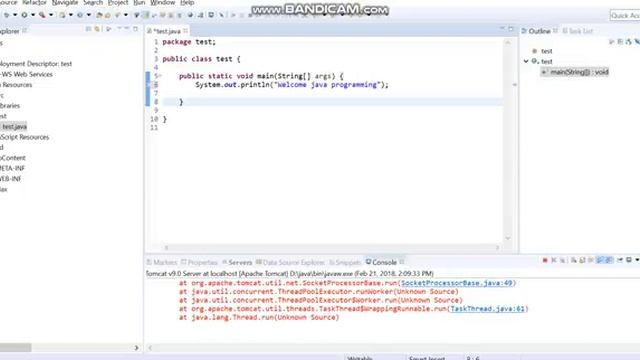Open the Navigate menu
This screenshot has height=360, width=640.
65,2
